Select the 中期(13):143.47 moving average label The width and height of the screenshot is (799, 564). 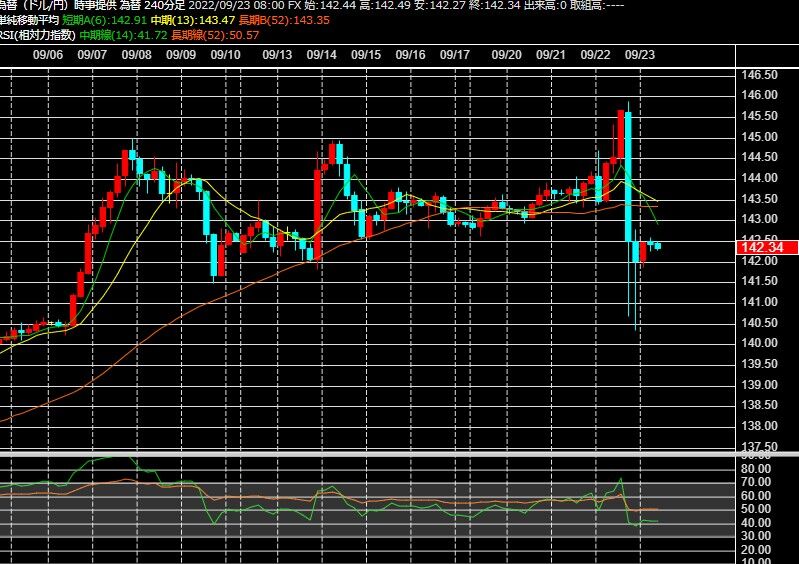(193, 20)
